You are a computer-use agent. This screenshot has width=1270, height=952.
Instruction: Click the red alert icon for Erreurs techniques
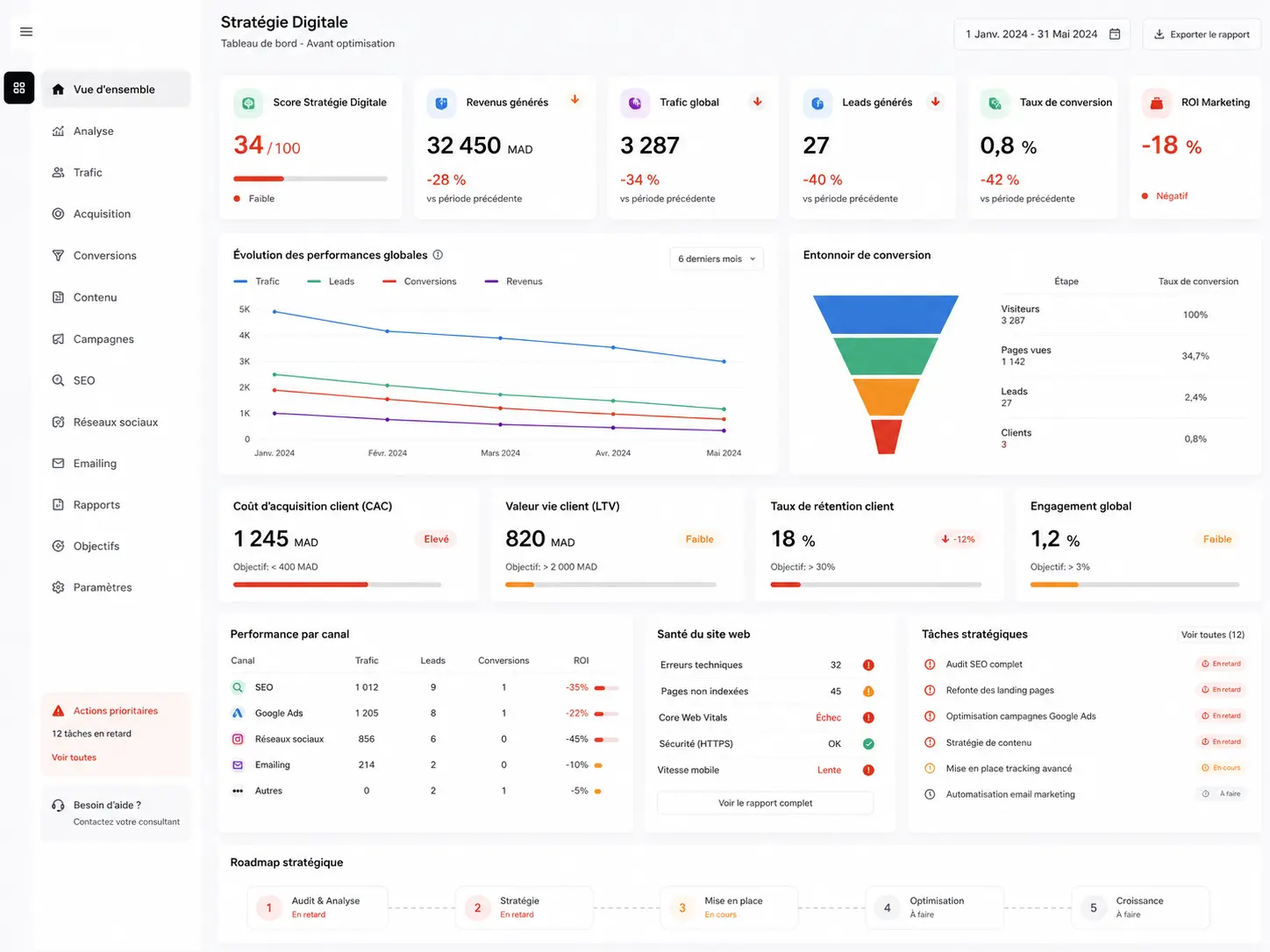[868, 665]
